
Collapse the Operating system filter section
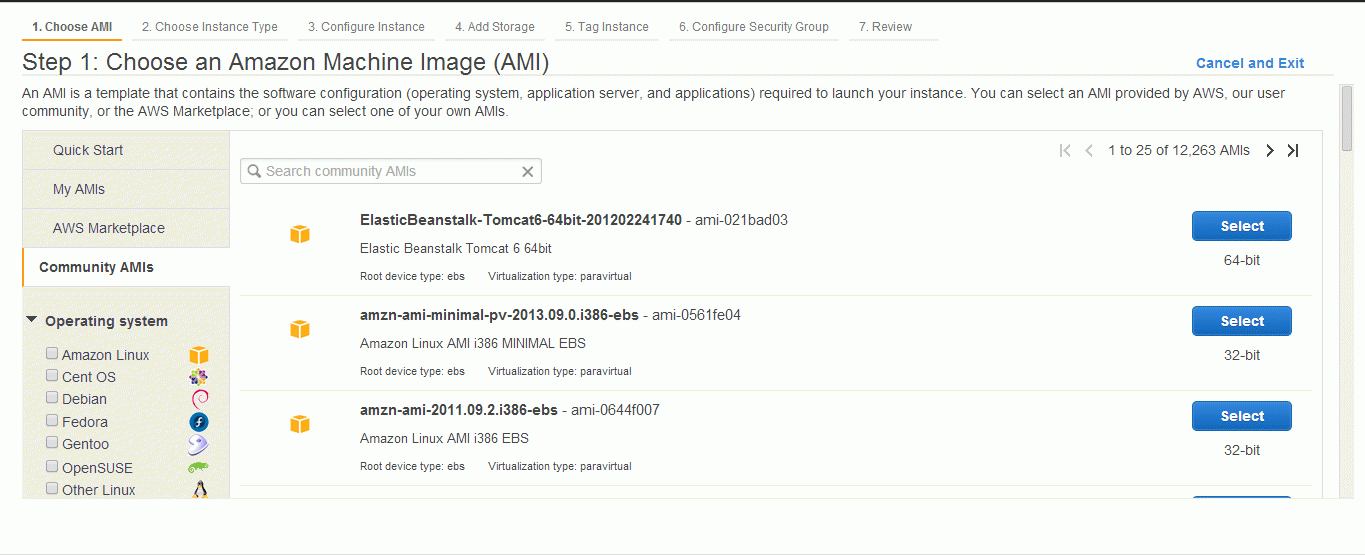pyautogui.click(x=32, y=321)
